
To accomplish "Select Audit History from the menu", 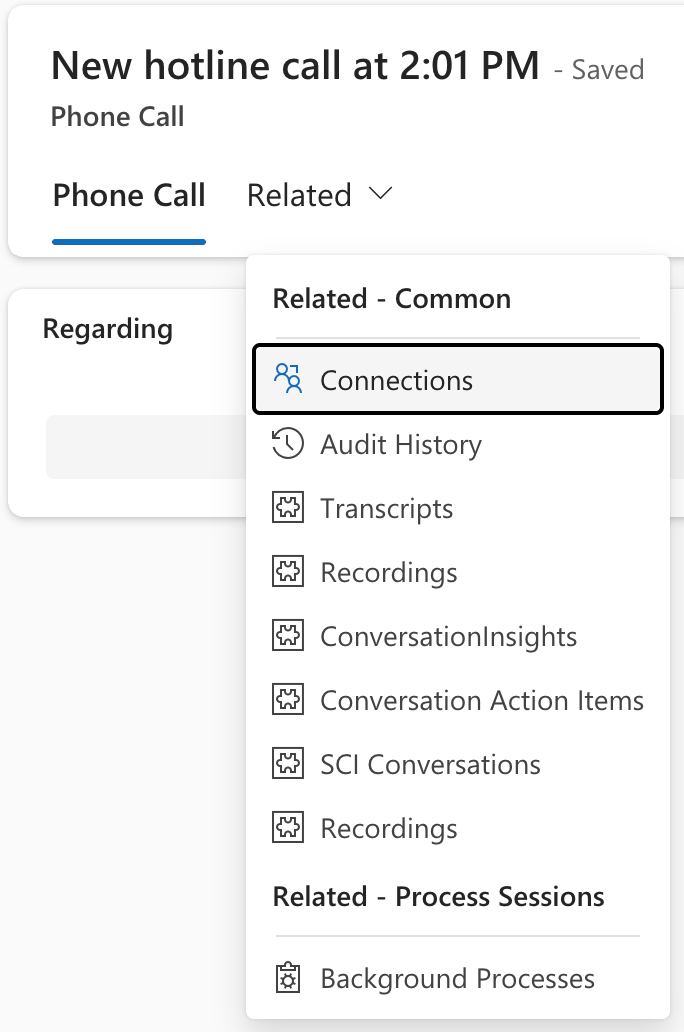I will (400, 444).
